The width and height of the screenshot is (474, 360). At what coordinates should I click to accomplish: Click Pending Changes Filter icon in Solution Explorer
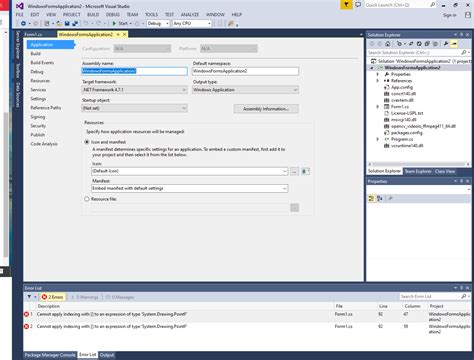coord(399,44)
